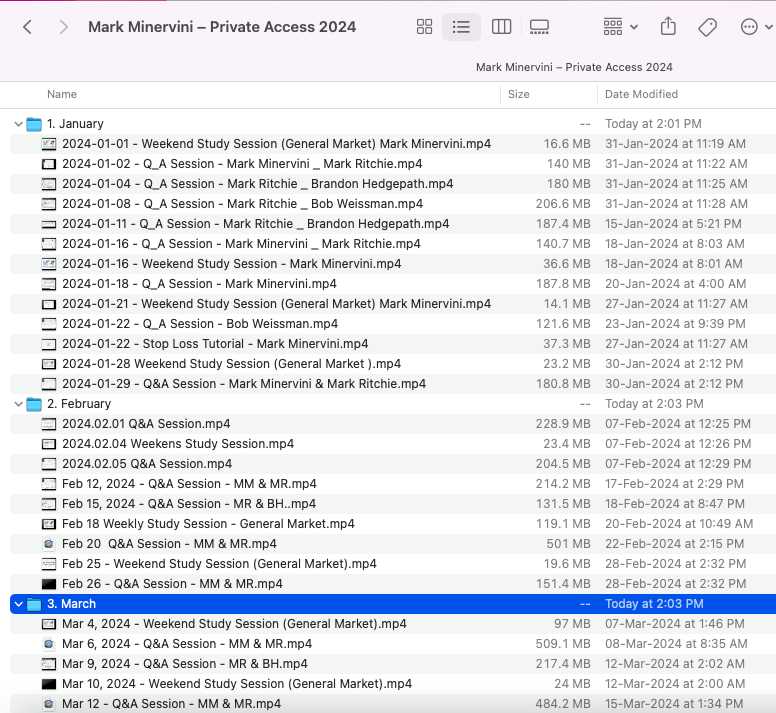The height and width of the screenshot is (713, 776).
Task: Select the 2024-01-16 Q_A Session file icon
Action: (48, 244)
